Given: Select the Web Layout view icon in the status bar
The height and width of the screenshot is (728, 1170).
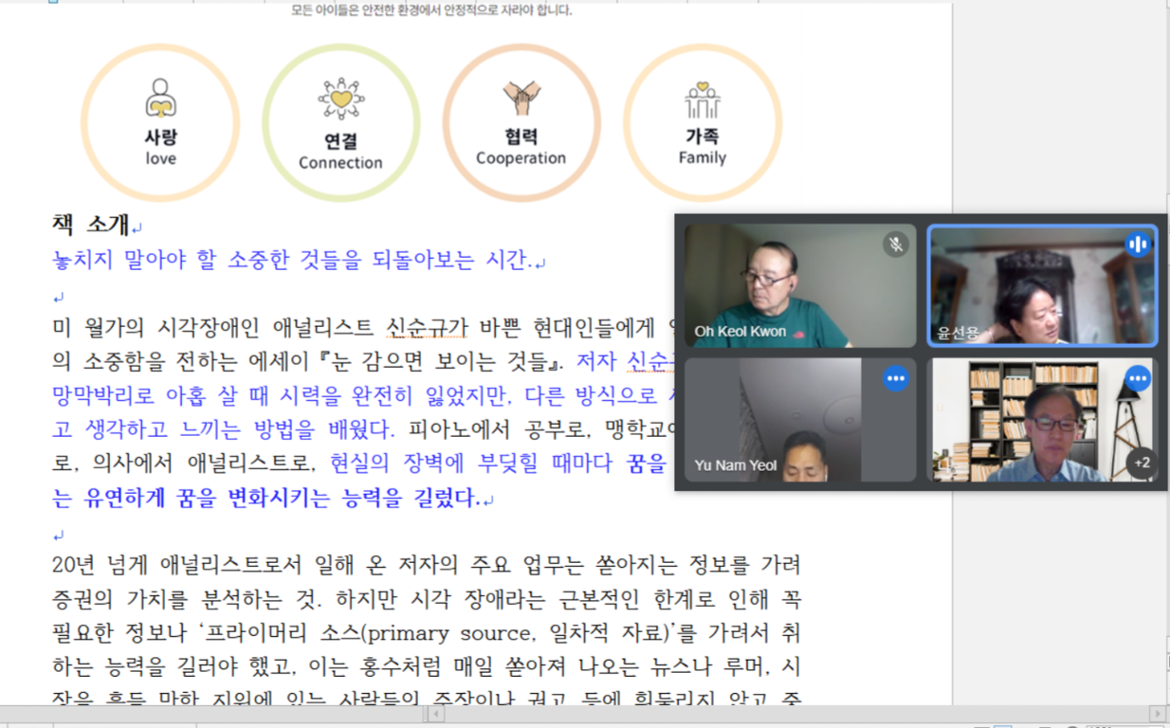Looking at the screenshot, I should 1025,725.
